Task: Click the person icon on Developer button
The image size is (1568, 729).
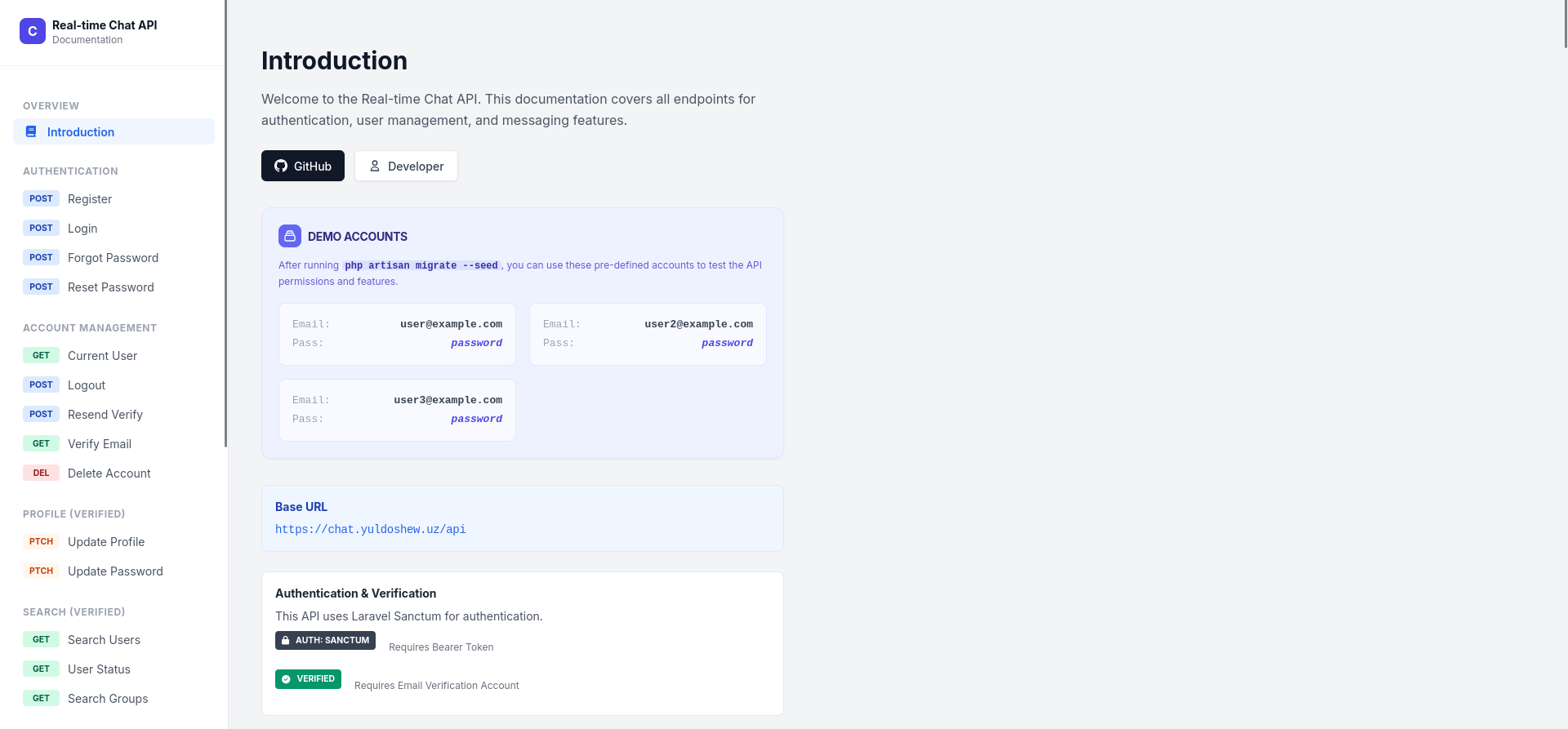Action: coord(375,166)
